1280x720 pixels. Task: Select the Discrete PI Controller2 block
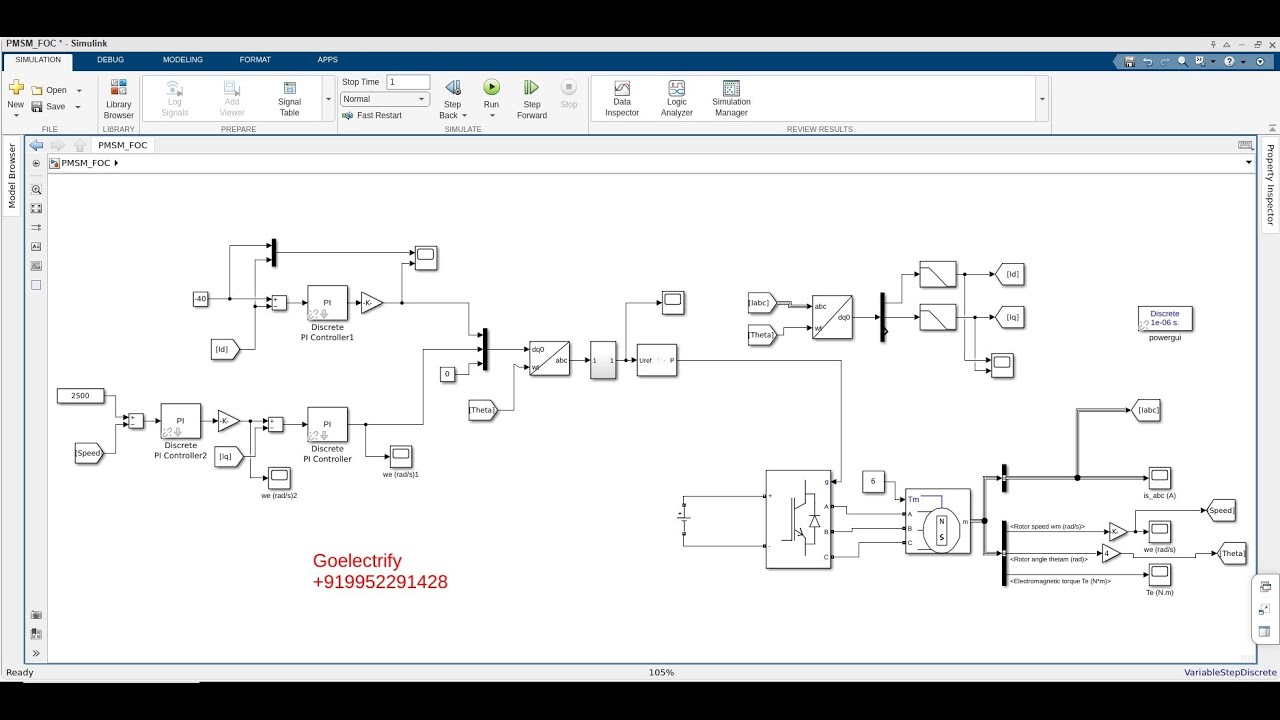tap(180, 421)
